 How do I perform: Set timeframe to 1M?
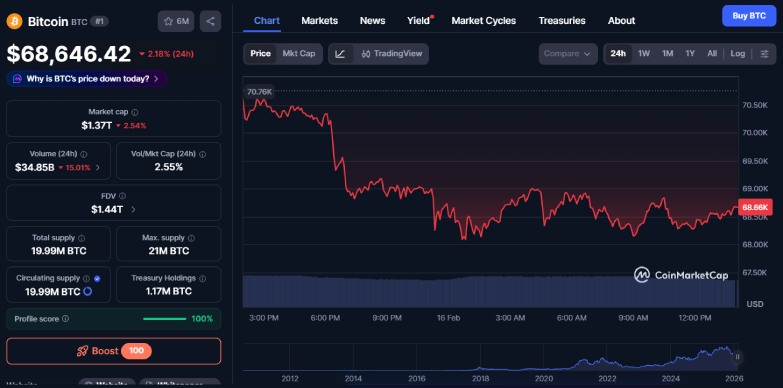click(x=668, y=54)
